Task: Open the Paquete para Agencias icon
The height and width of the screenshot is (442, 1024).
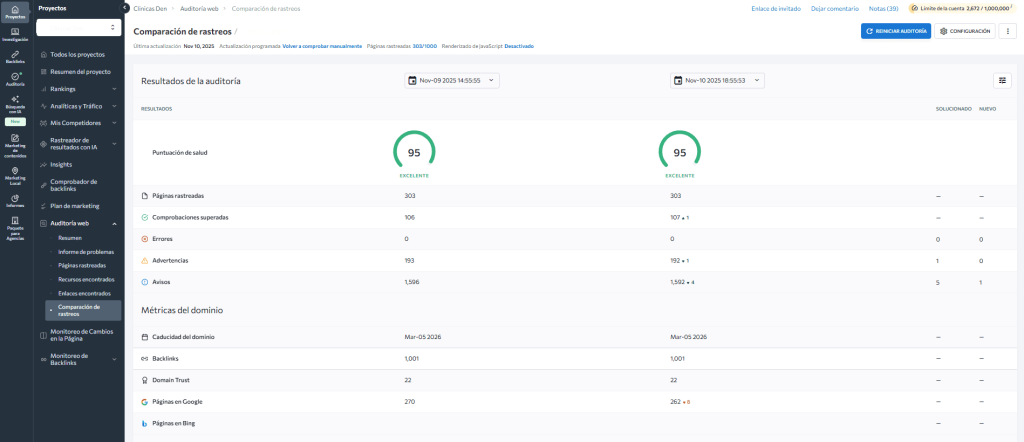Action: tap(15, 224)
